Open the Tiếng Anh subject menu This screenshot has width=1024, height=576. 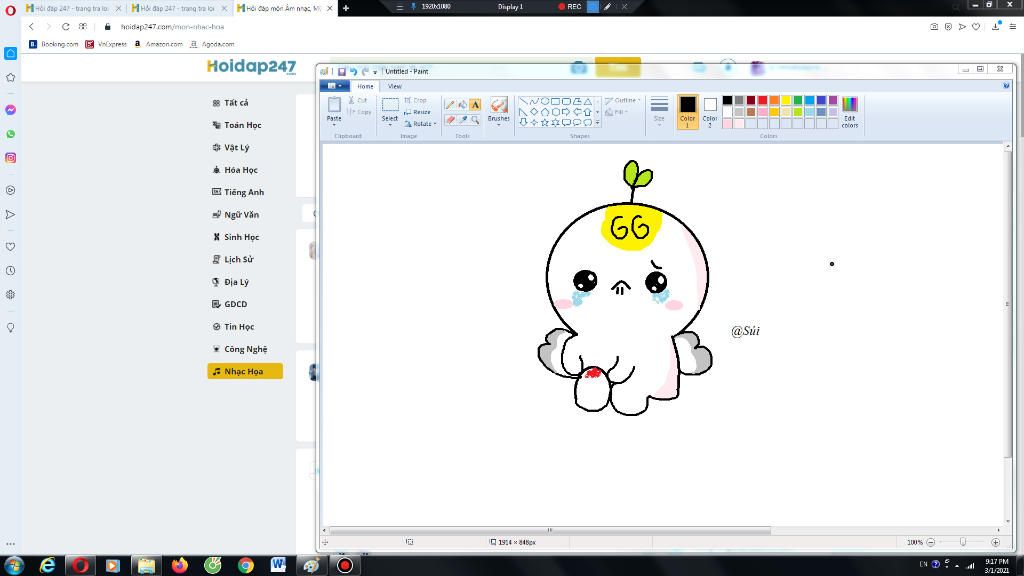tap(244, 192)
